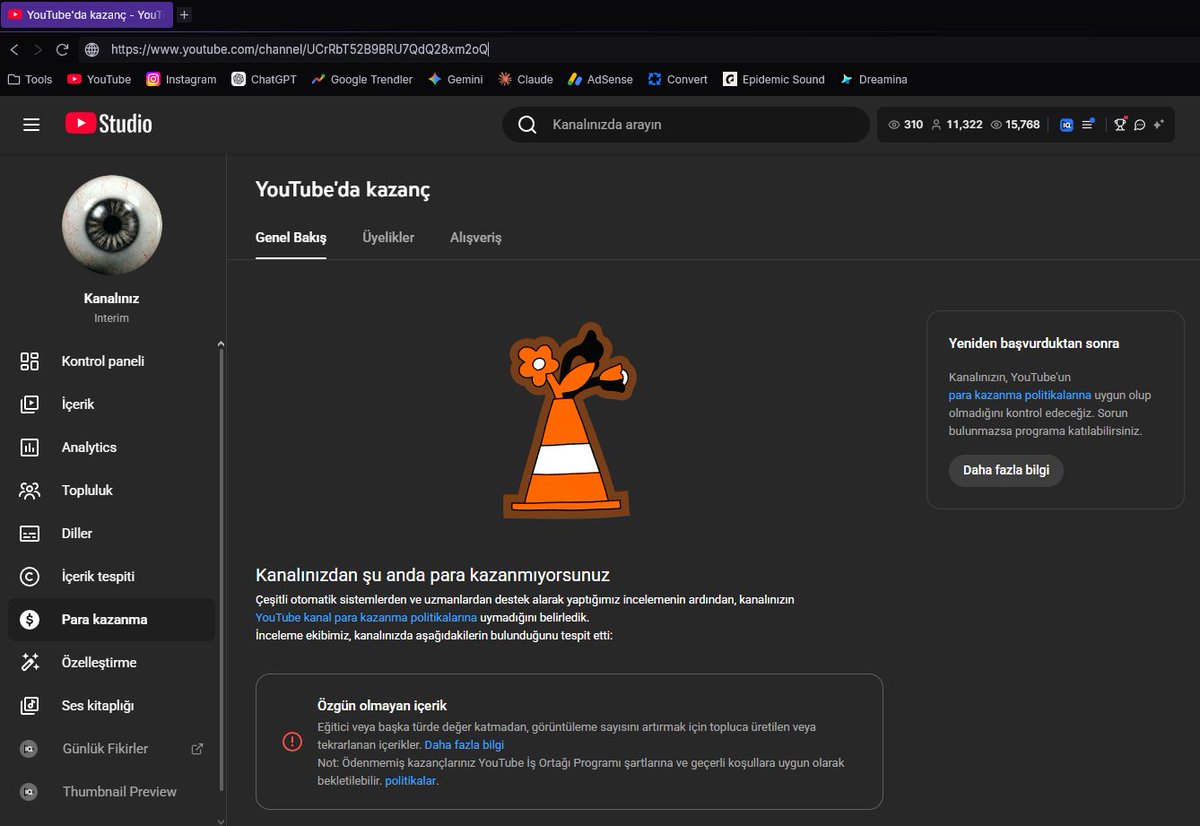Click the YouTube Studio logo
1200x826 pixels.
[x=109, y=123]
